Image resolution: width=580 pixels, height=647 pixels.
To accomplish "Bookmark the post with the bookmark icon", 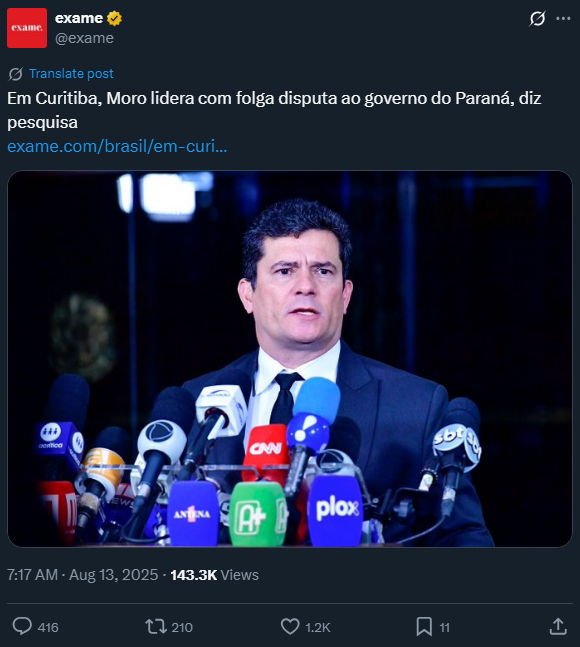I will (424, 626).
